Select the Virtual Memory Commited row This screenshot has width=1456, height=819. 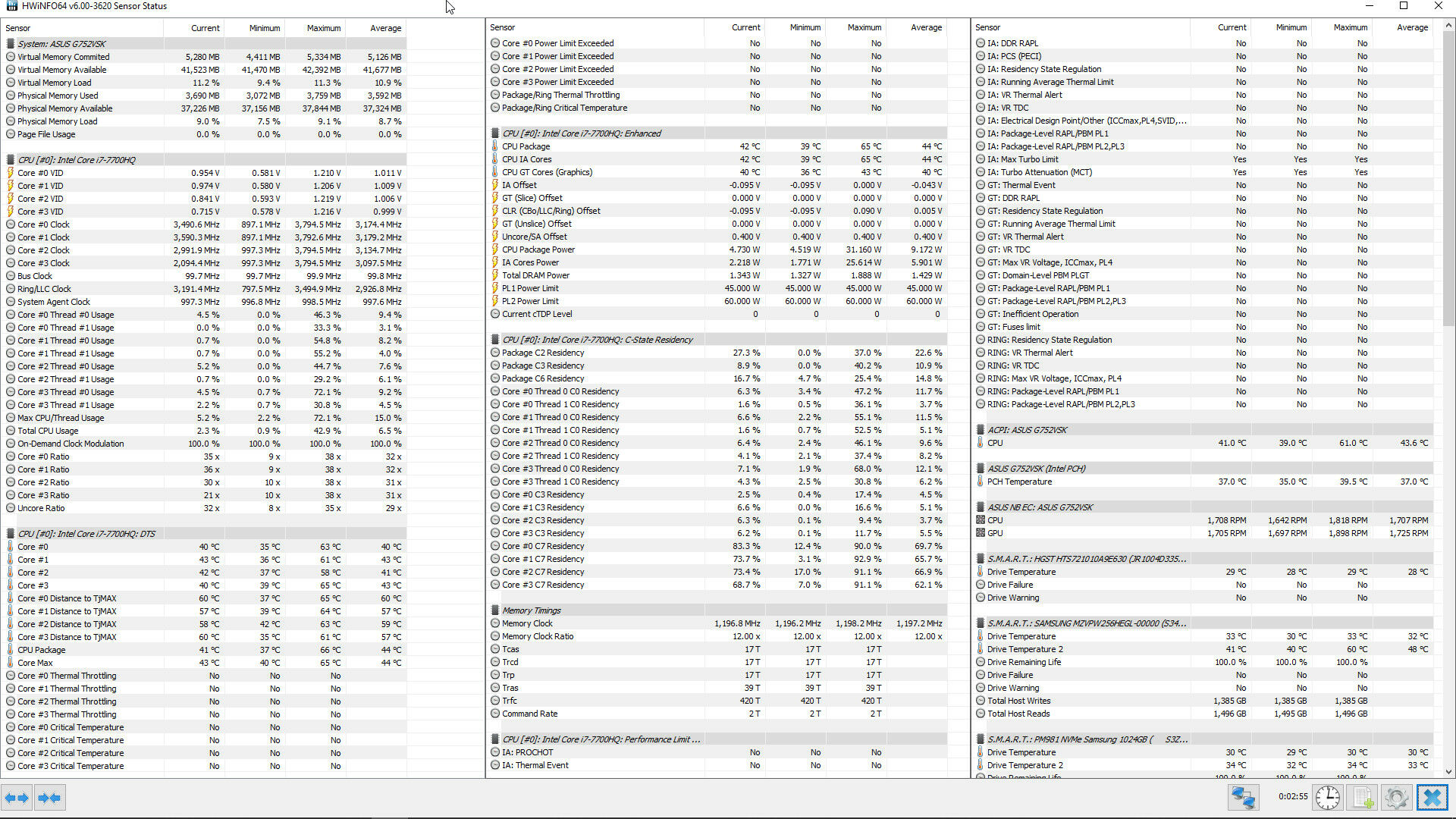pyautogui.click(x=205, y=57)
